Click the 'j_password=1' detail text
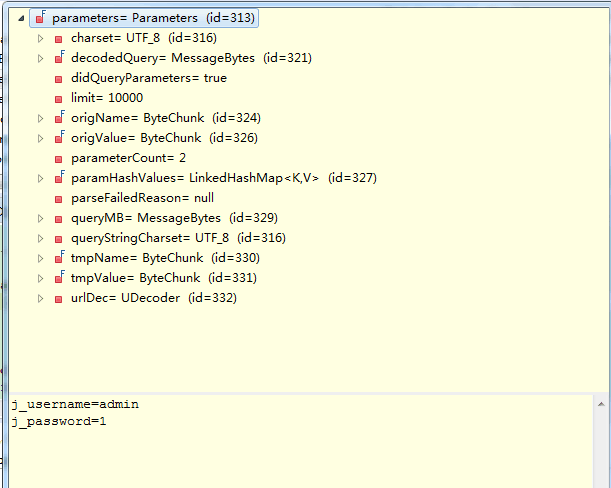 [58, 422]
